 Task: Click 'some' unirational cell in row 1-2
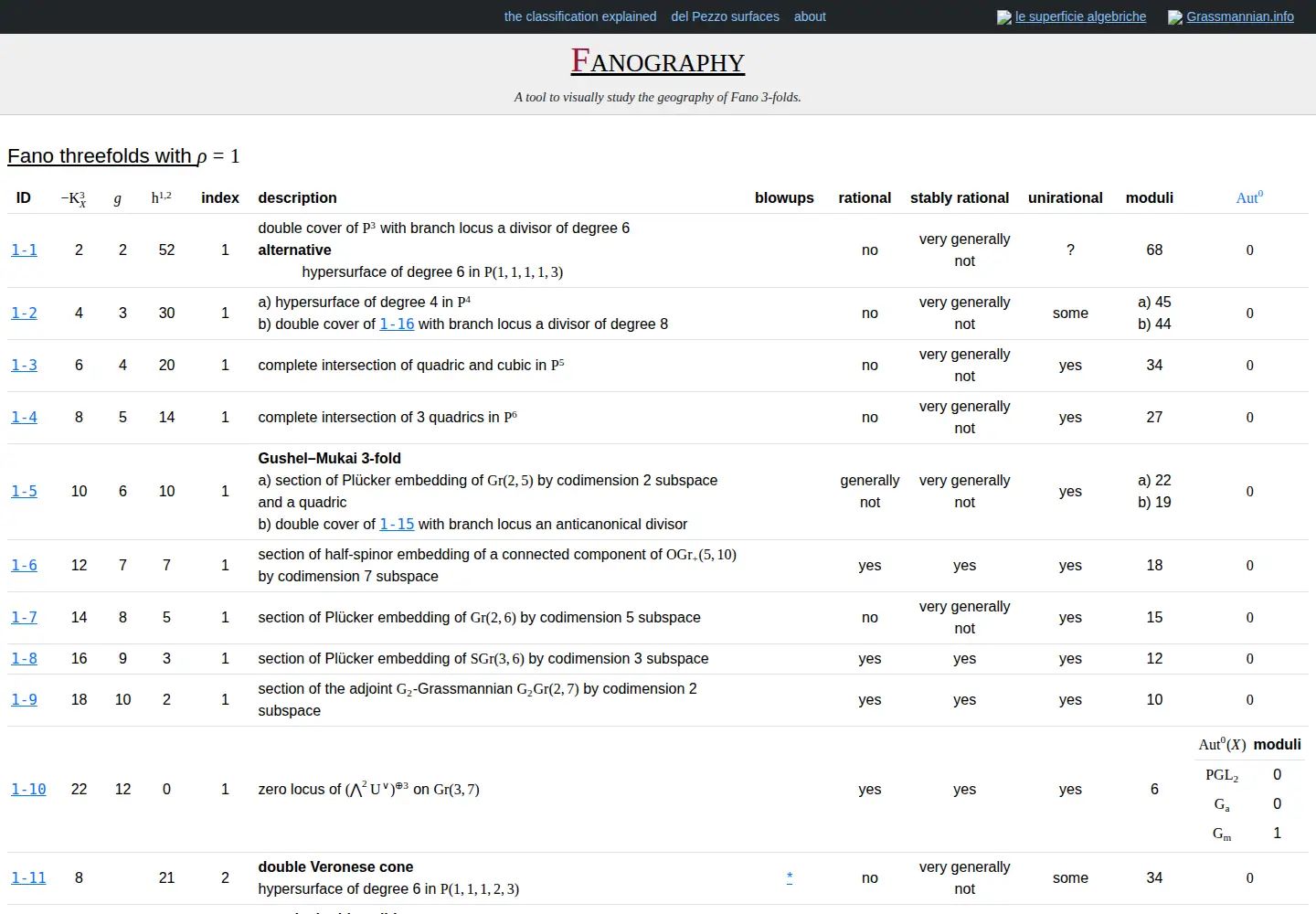(x=1070, y=313)
